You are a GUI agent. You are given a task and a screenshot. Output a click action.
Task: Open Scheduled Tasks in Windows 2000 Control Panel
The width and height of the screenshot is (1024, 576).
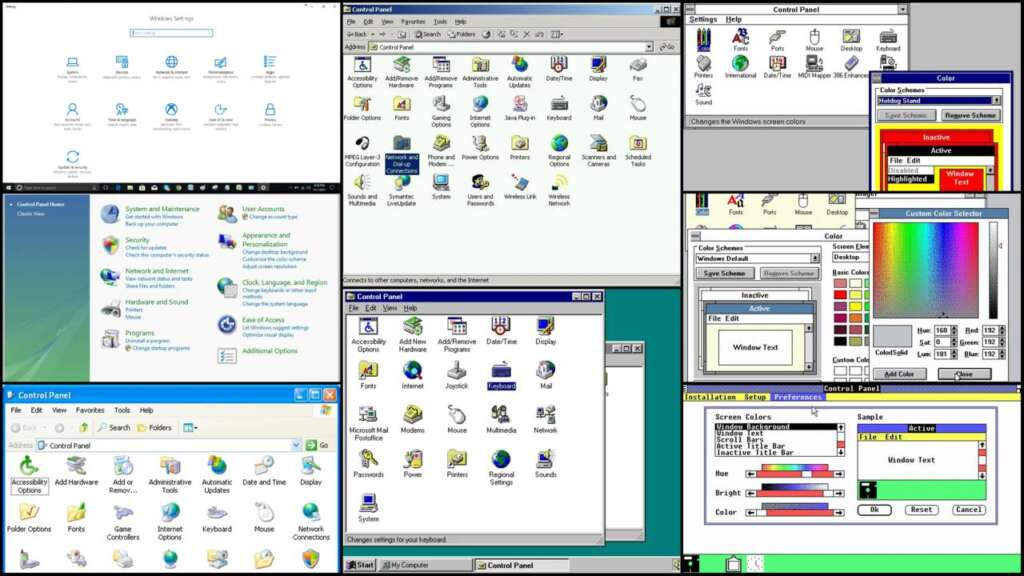[x=638, y=150]
